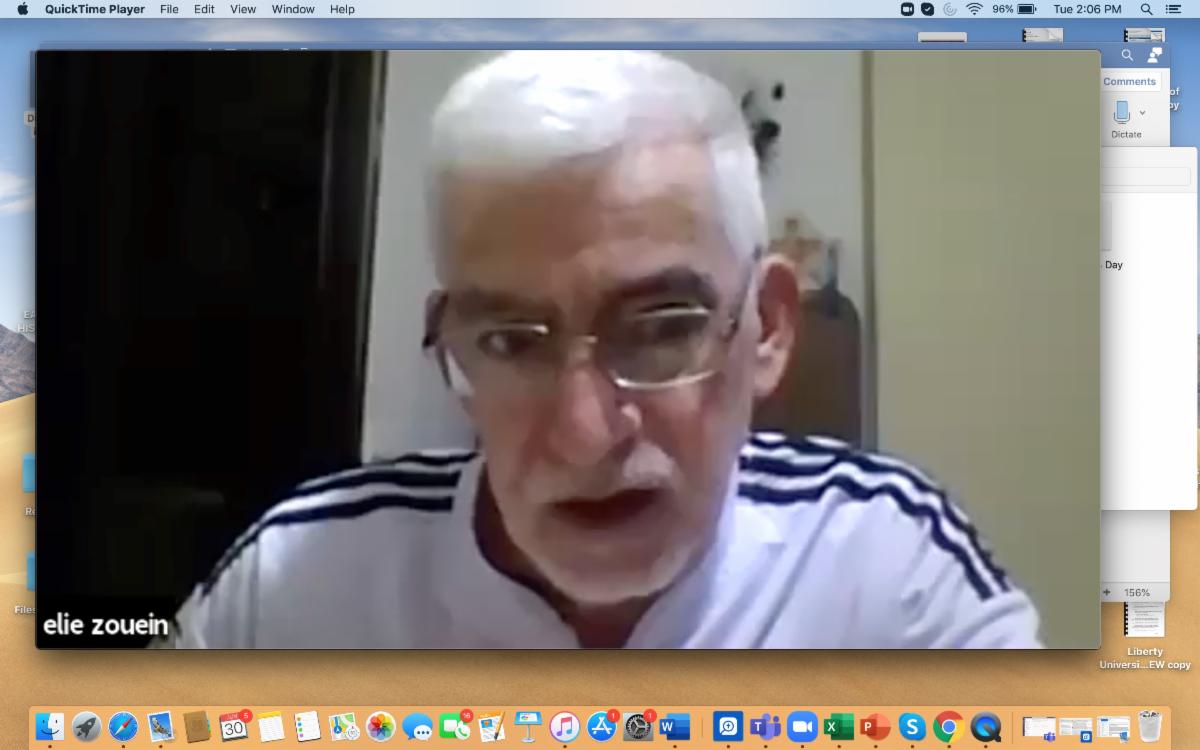This screenshot has height=750, width=1200.
Task: Open Calendar app showing date 30
Action: [x=234, y=727]
